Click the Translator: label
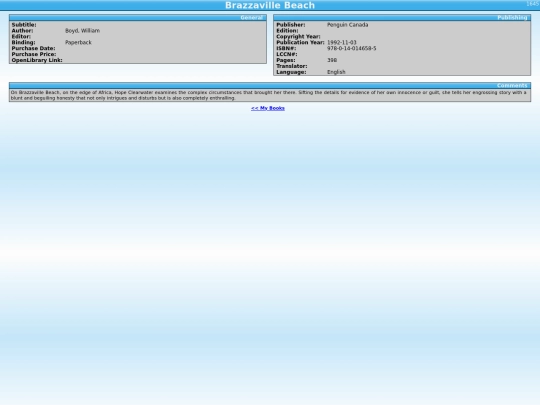The width and height of the screenshot is (540, 405). [x=292, y=66]
